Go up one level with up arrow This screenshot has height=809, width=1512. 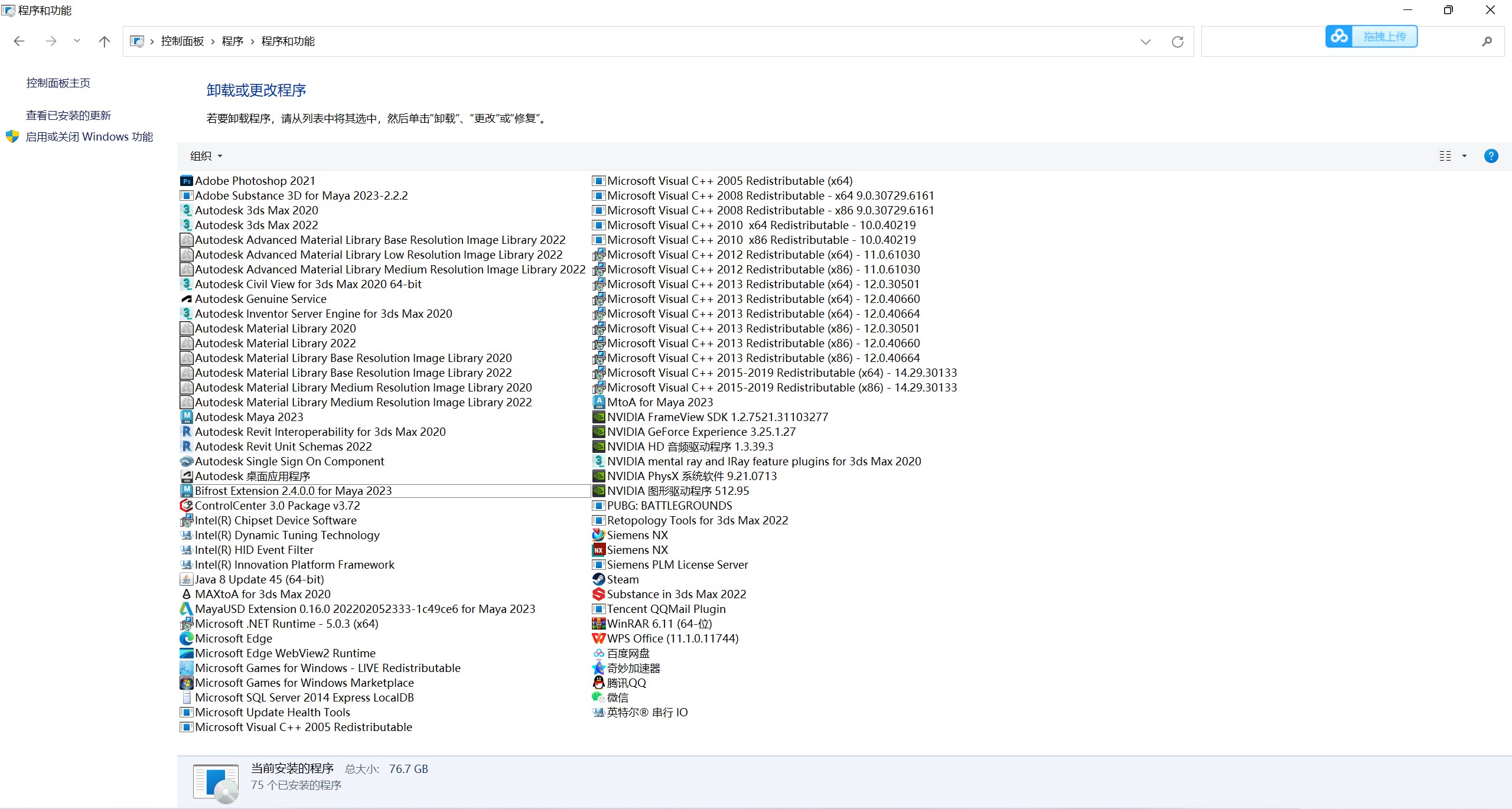(x=104, y=41)
